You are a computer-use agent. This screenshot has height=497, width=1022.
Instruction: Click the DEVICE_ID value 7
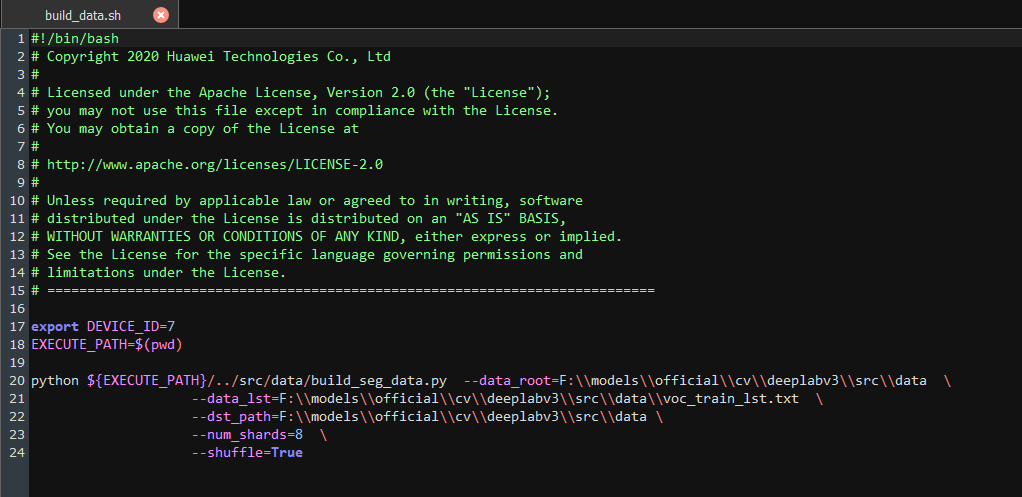pos(171,326)
